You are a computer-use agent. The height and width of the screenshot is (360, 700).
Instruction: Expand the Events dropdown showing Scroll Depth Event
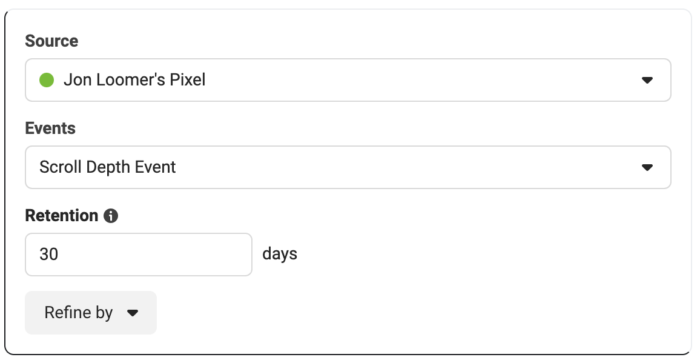coord(348,167)
